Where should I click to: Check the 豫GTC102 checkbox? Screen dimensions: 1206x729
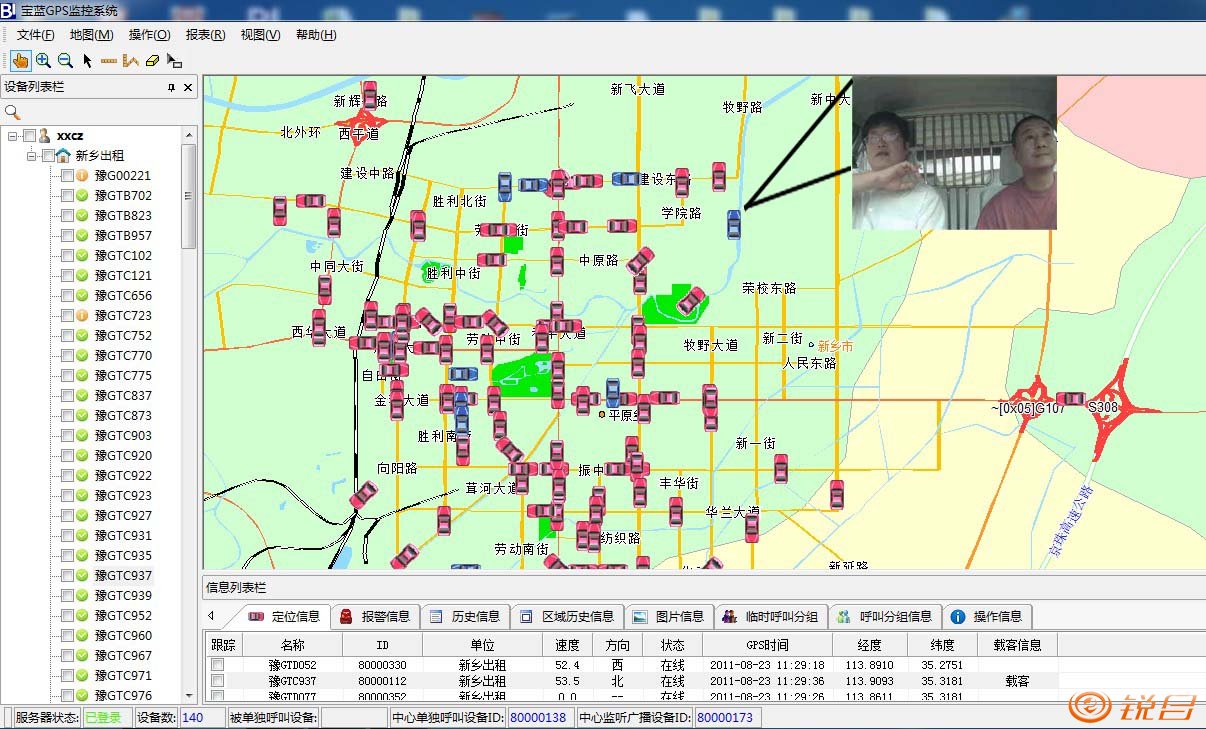pos(67,255)
